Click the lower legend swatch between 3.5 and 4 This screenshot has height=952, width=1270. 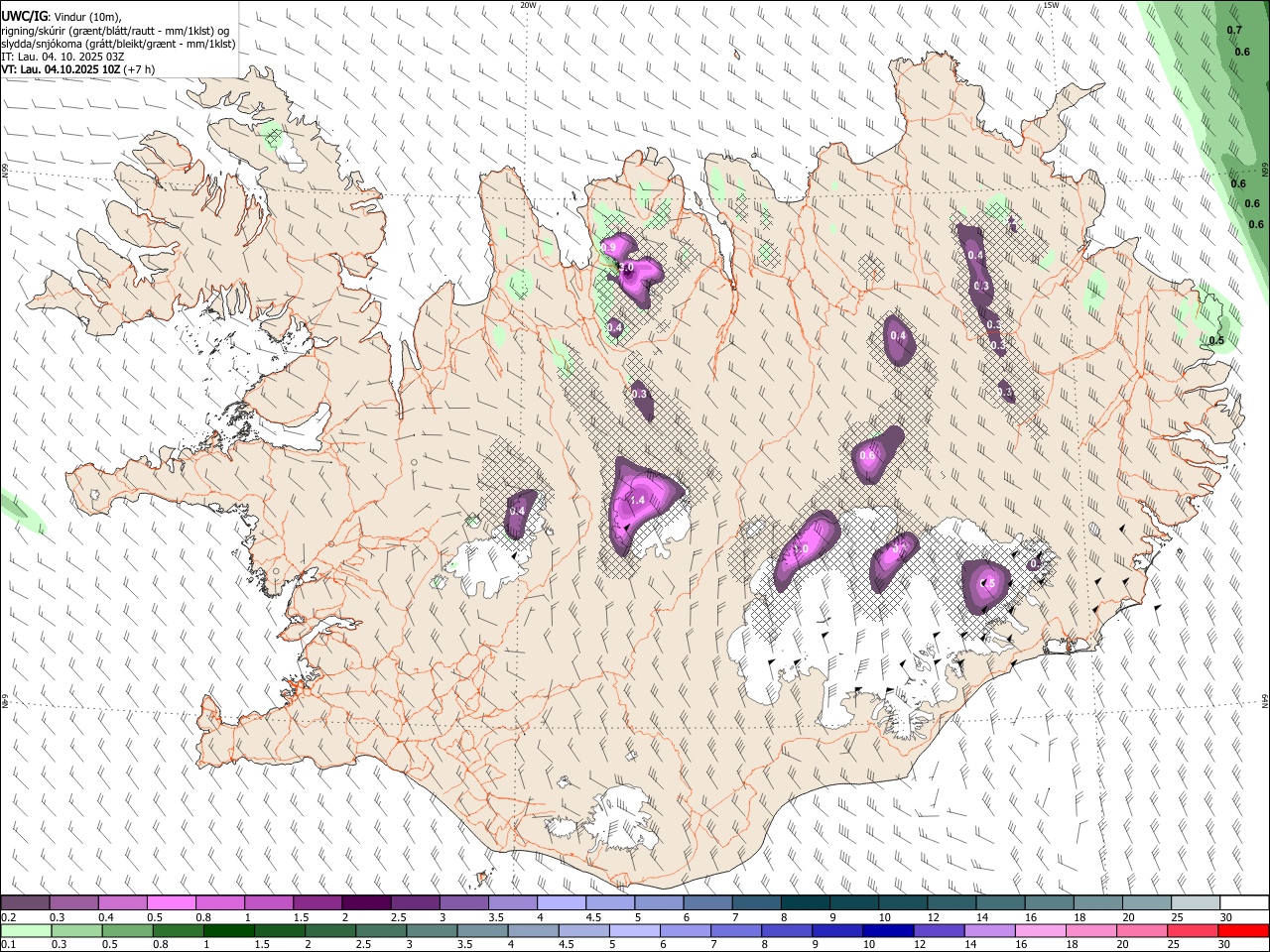482,931
